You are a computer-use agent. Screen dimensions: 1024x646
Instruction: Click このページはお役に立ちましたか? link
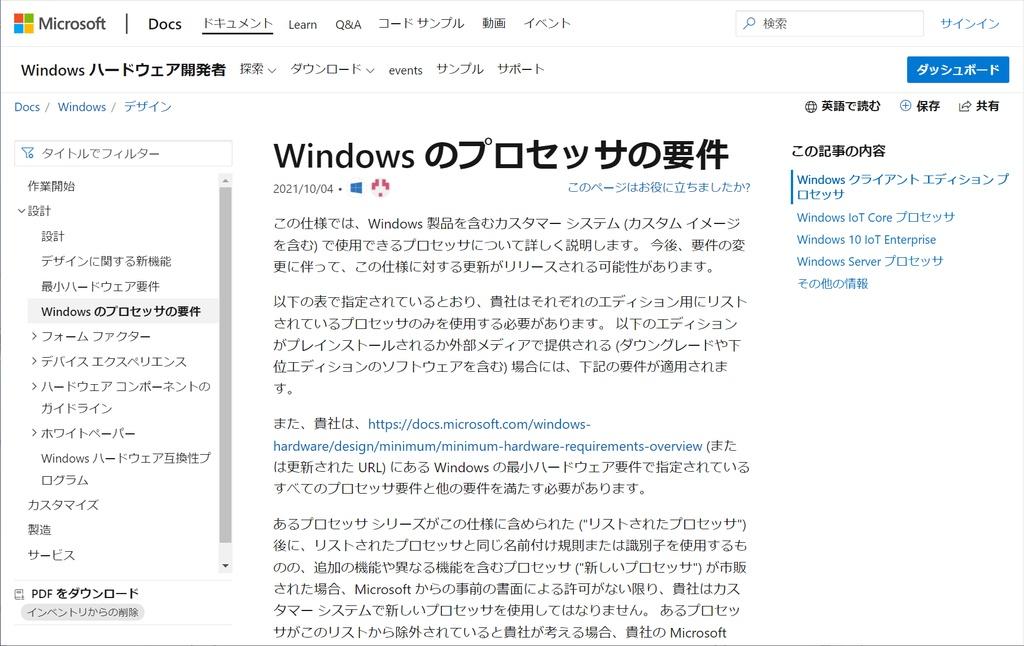point(659,187)
